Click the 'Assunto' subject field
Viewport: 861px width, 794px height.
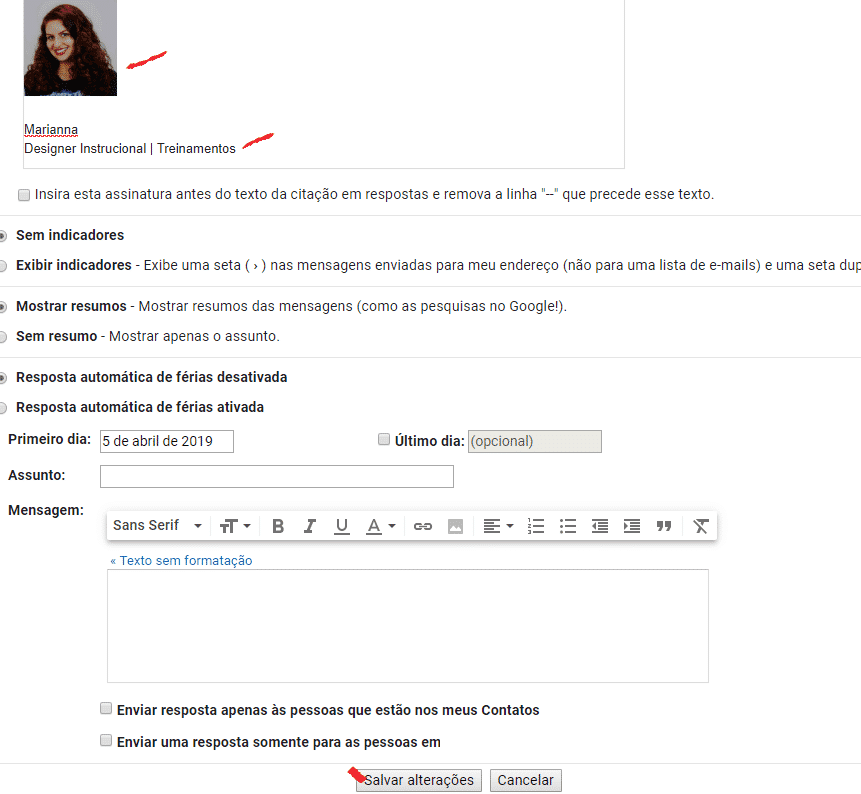click(x=277, y=477)
